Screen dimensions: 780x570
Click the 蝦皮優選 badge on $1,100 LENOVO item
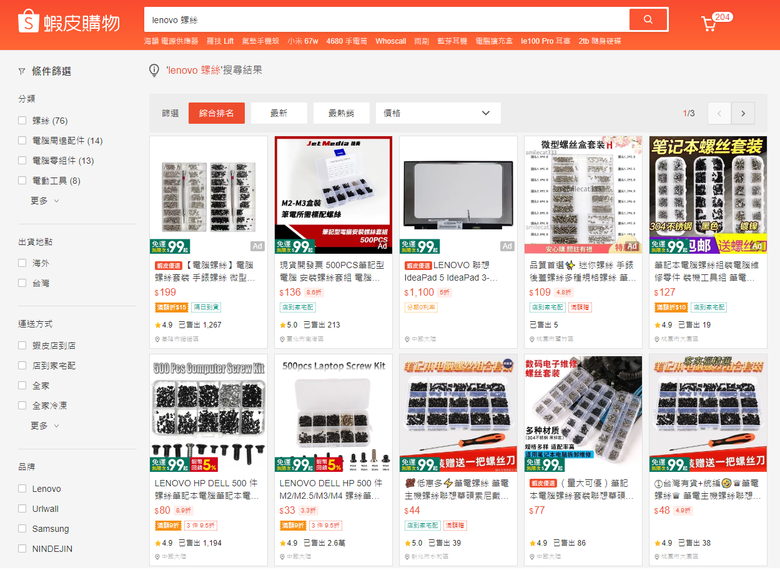click(418, 266)
